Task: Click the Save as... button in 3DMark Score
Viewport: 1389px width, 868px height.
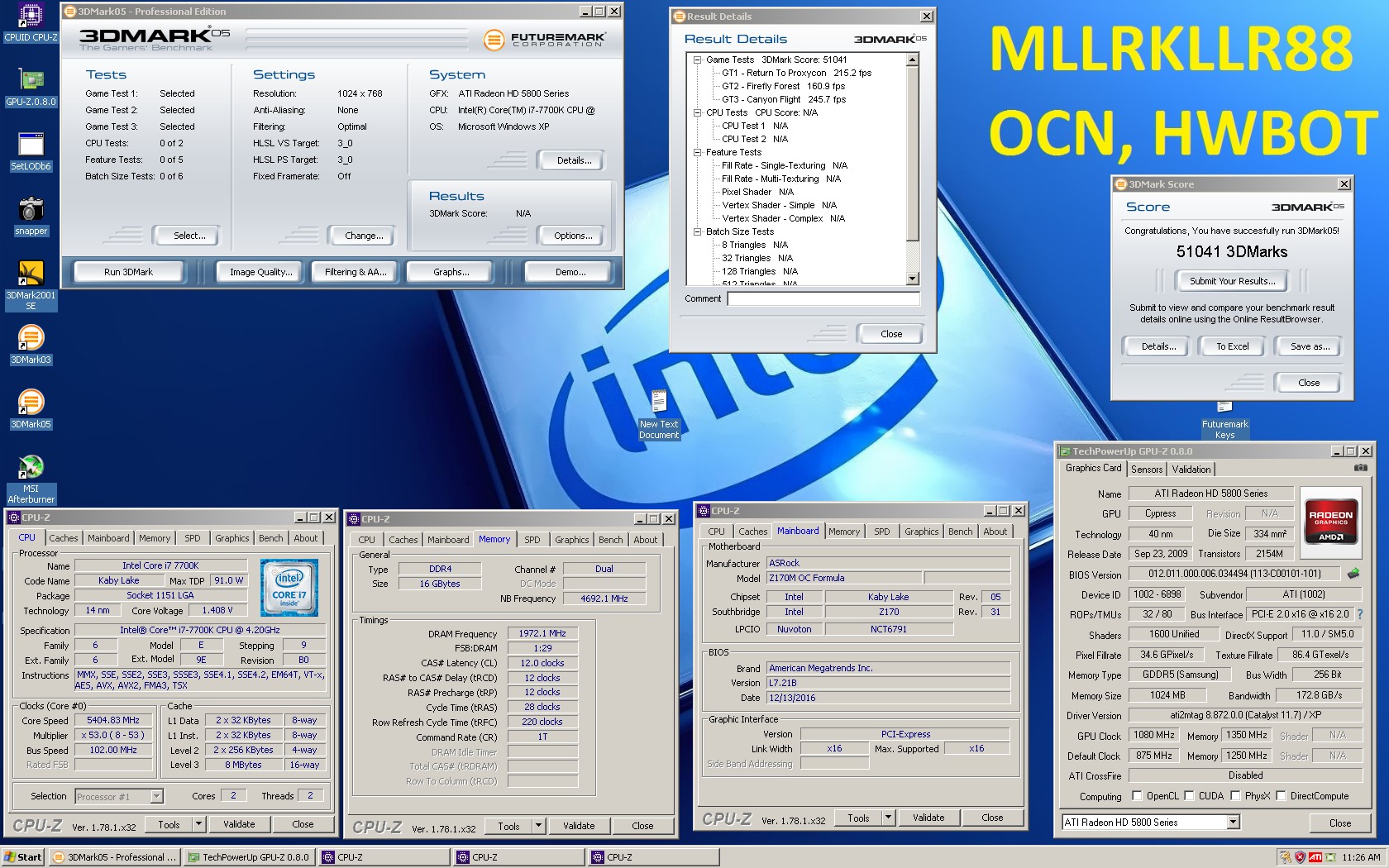Action: coord(1310,346)
